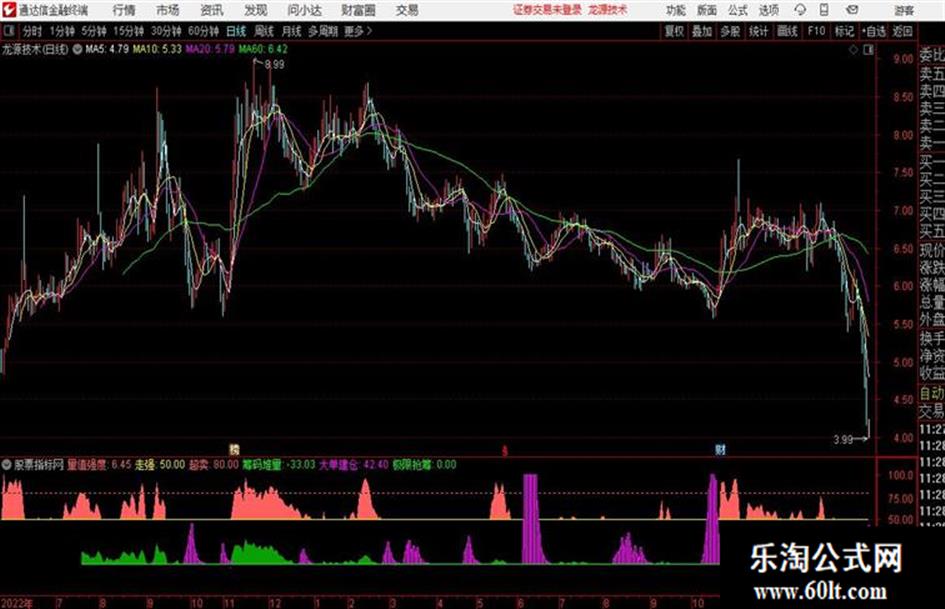
Task: Click the 画线 drawing toolbar button
Action: pos(787,31)
